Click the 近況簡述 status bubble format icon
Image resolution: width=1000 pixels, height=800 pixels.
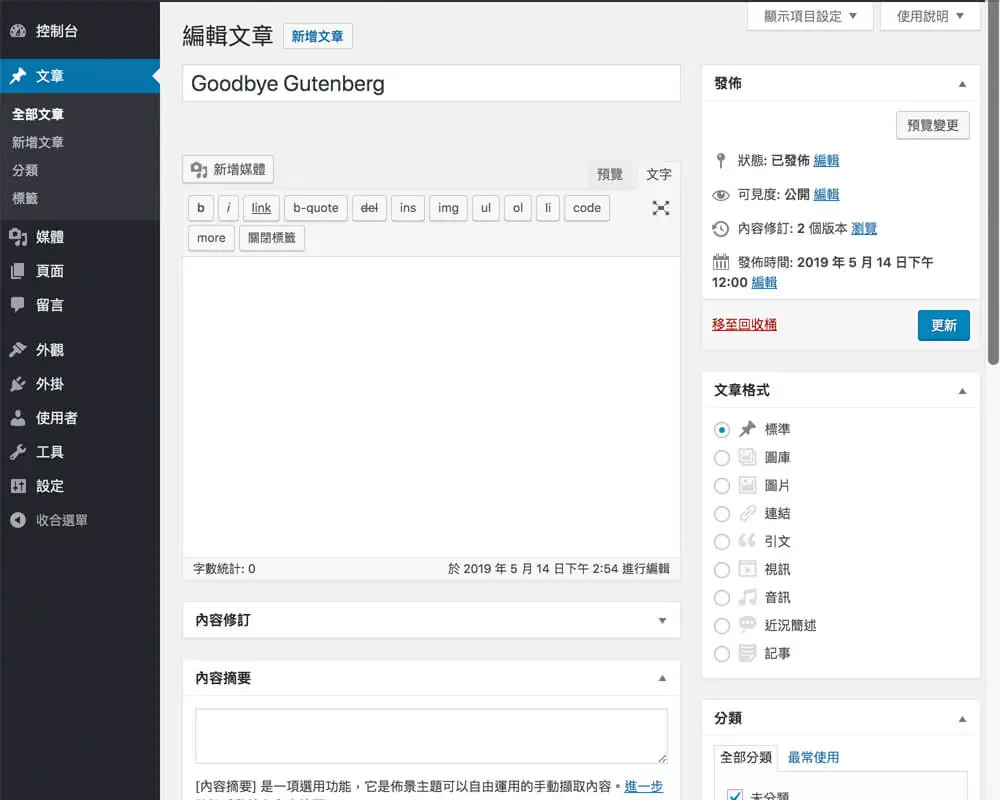tap(747, 624)
